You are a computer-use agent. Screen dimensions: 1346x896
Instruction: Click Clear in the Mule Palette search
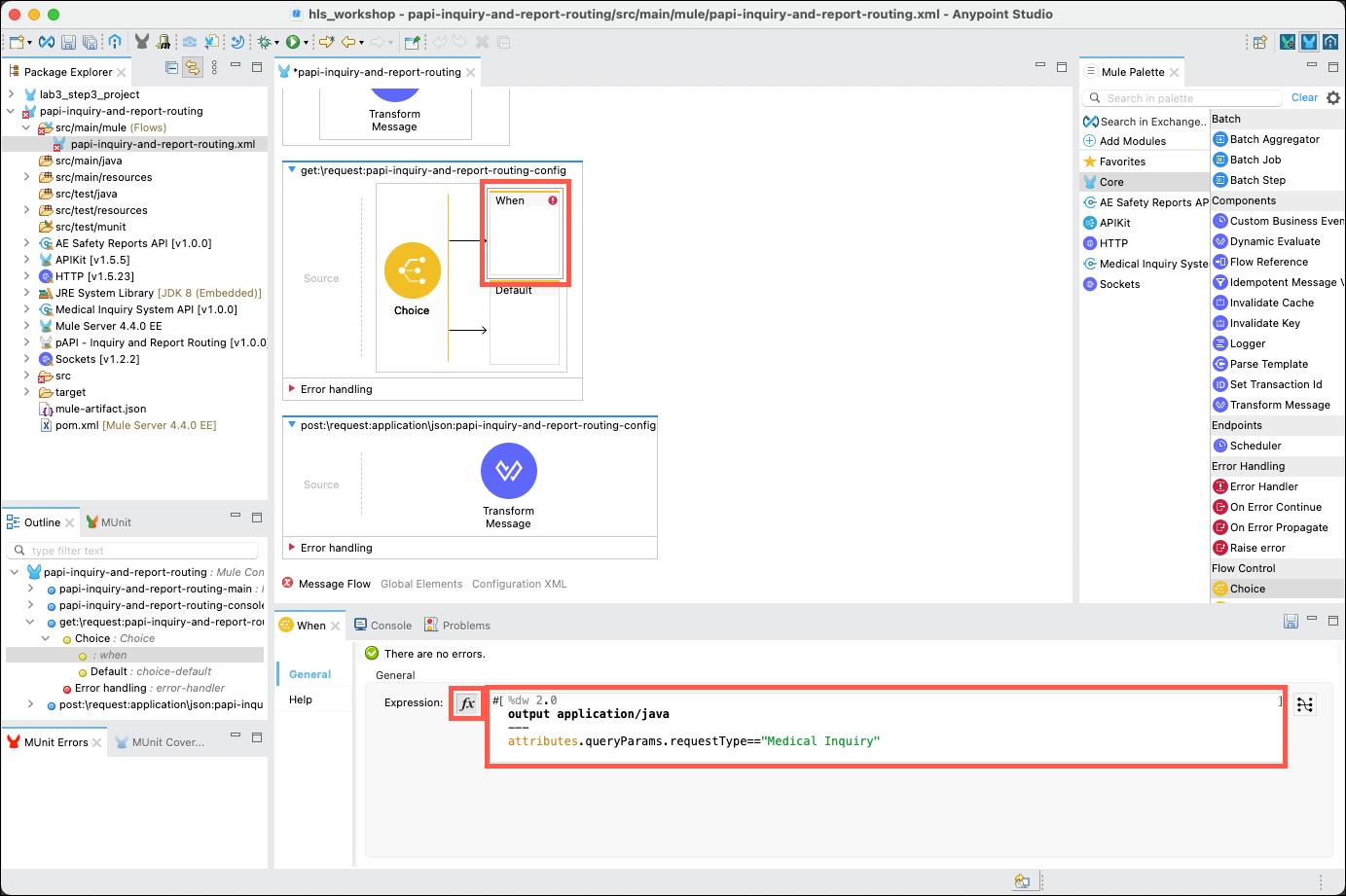pyautogui.click(x=1304, y=97)
